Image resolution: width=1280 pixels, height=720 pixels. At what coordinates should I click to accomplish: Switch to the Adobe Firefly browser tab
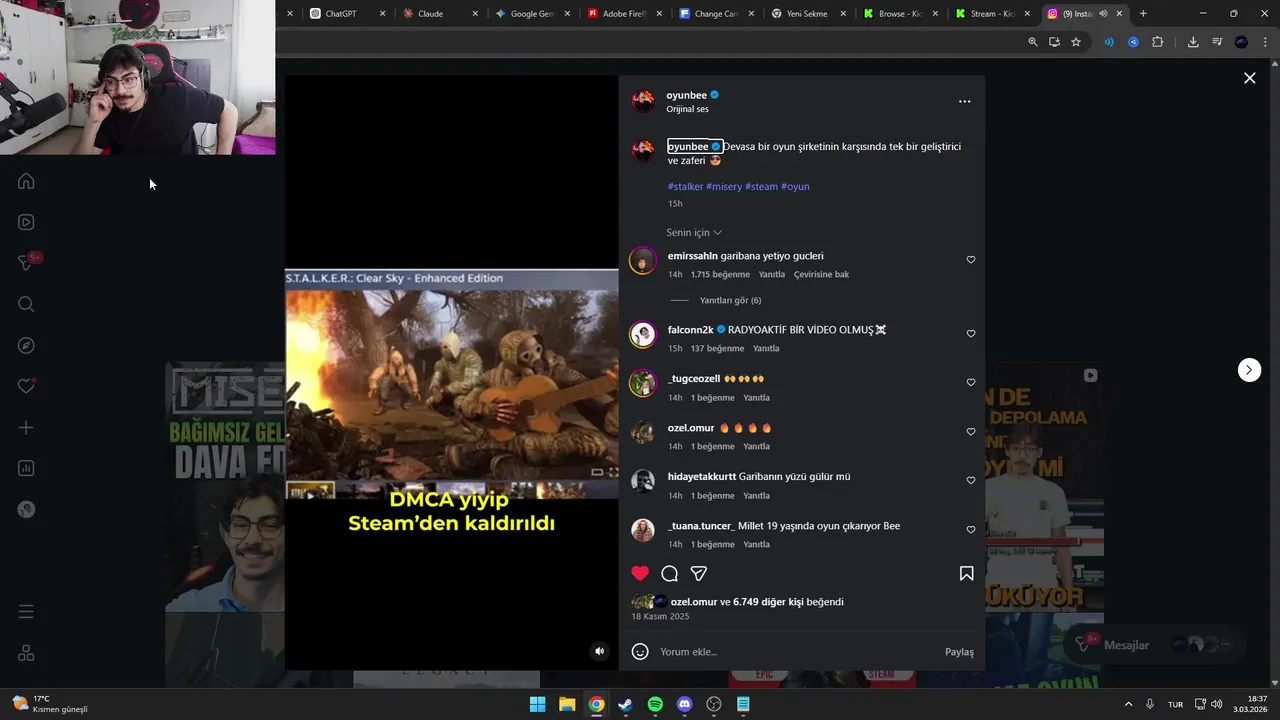point(624,14)
